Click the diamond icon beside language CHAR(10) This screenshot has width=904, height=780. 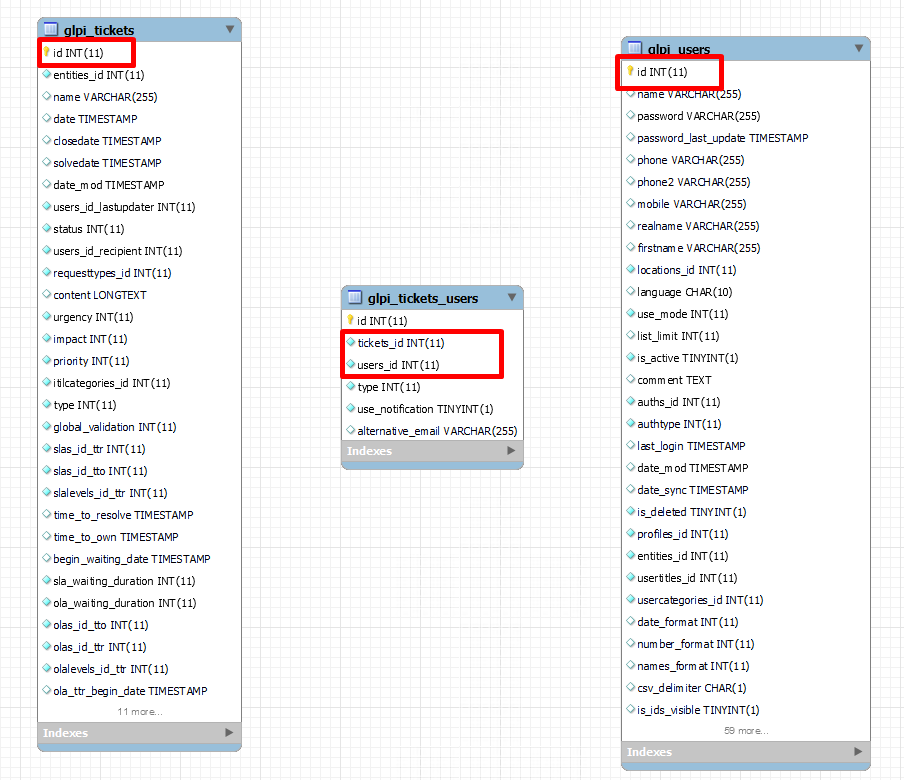631,291
